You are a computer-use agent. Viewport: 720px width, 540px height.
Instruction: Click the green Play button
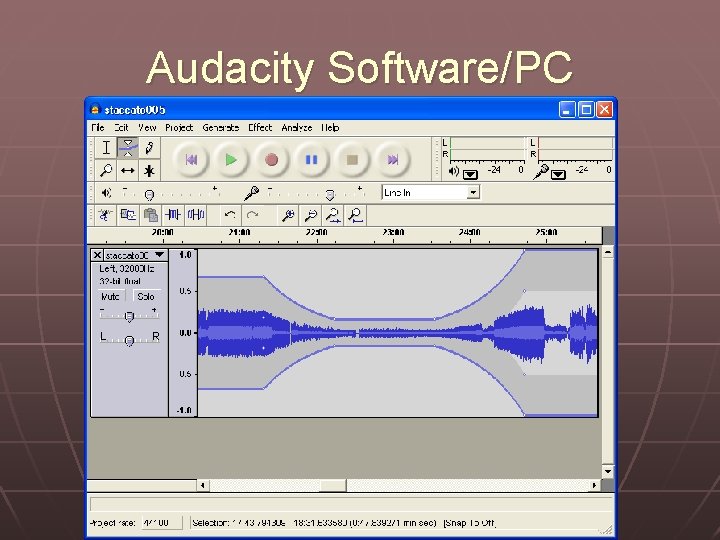[x=231, y=159]
